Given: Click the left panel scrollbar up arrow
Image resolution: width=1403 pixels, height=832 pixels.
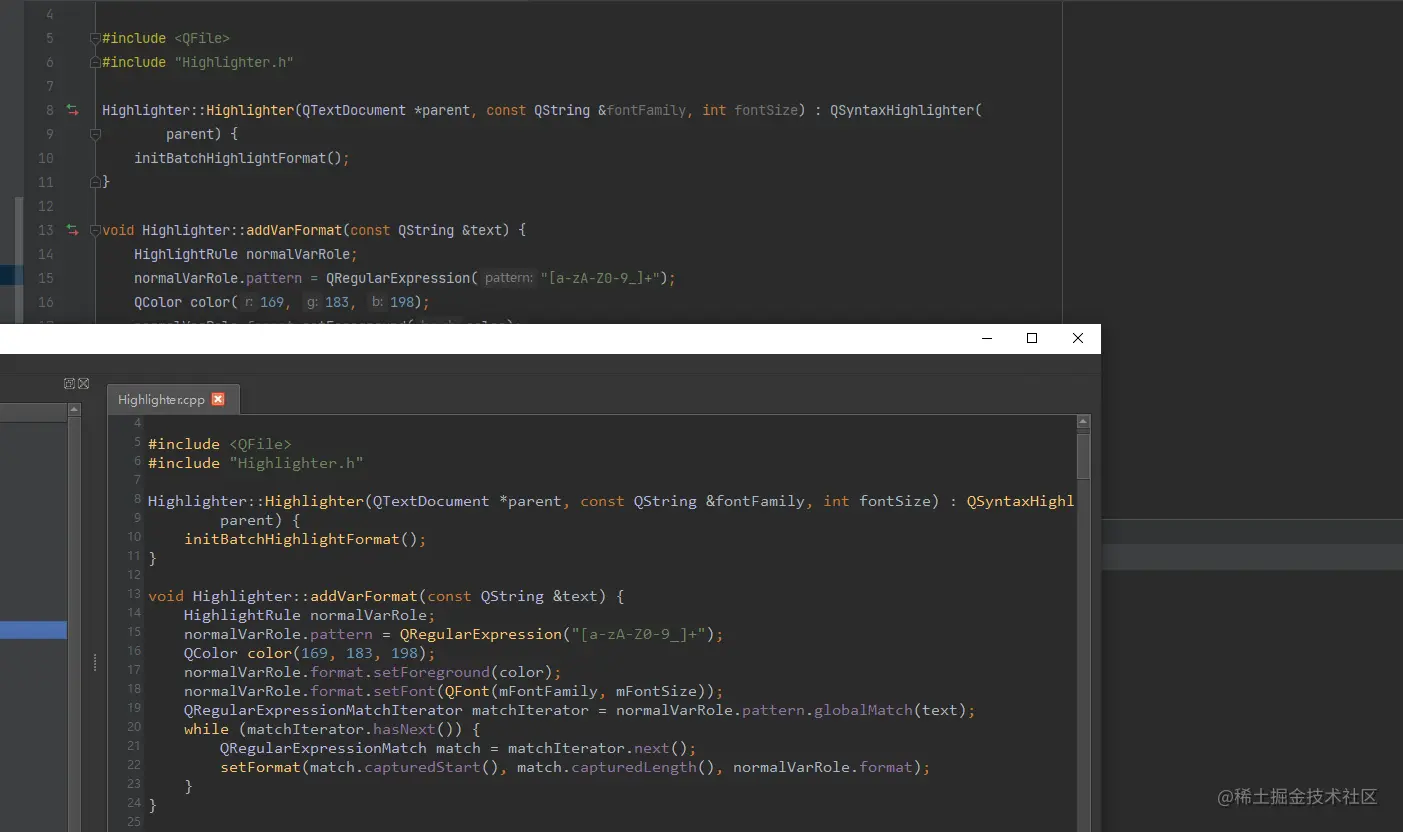Looking at the screenshot, I should tap(74, 410).
